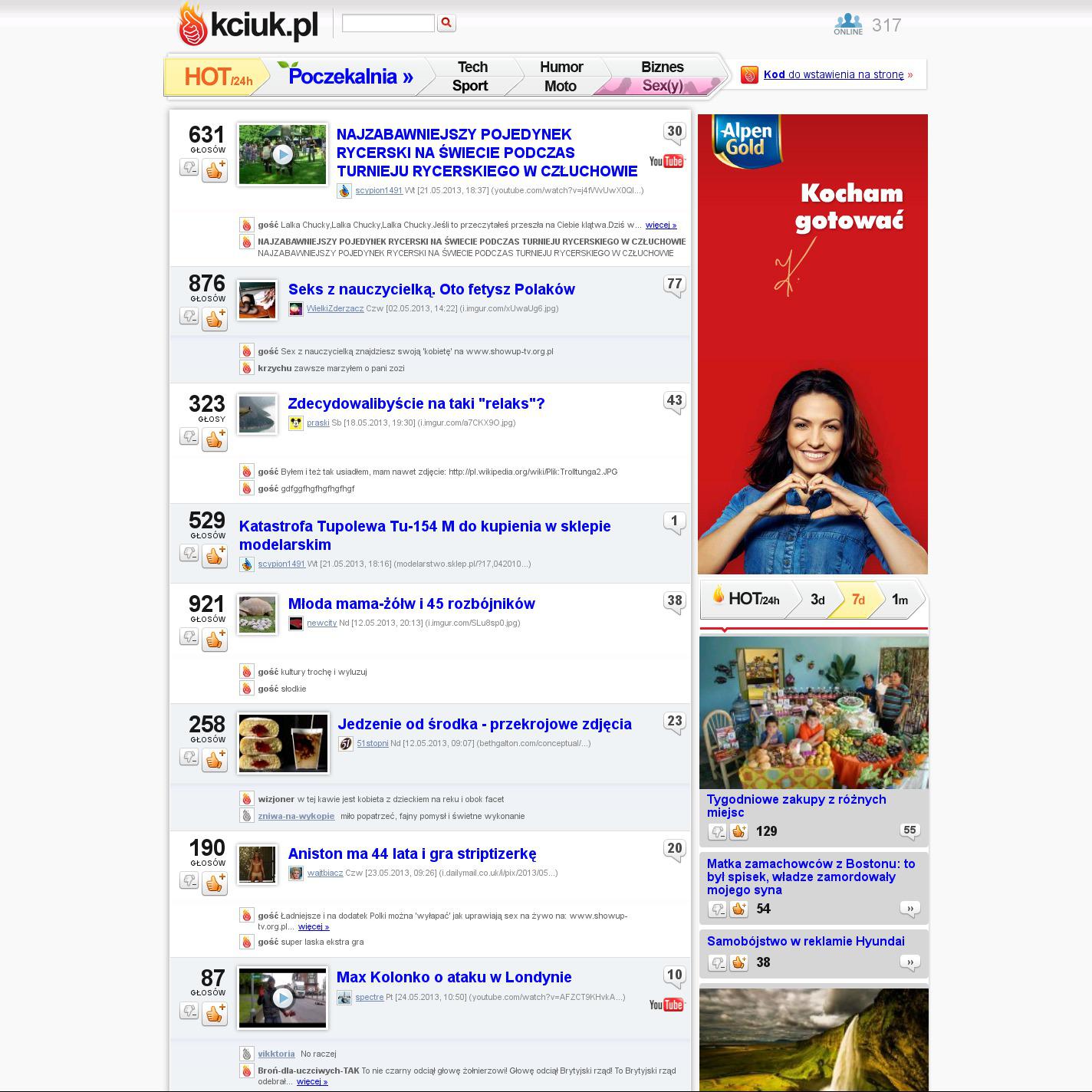The width and height of the screenshot is (1092, 1092).
Task: Upvote Samobójstwo w reklamie Hyundai
Action: 739,962
